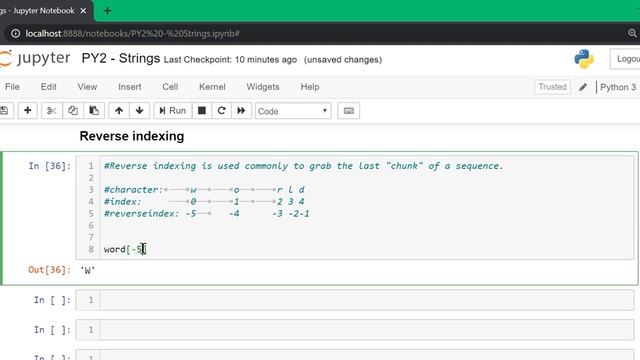Move selected cell up arrow
This screenshot has height=360, width=640.
(119, 111)
